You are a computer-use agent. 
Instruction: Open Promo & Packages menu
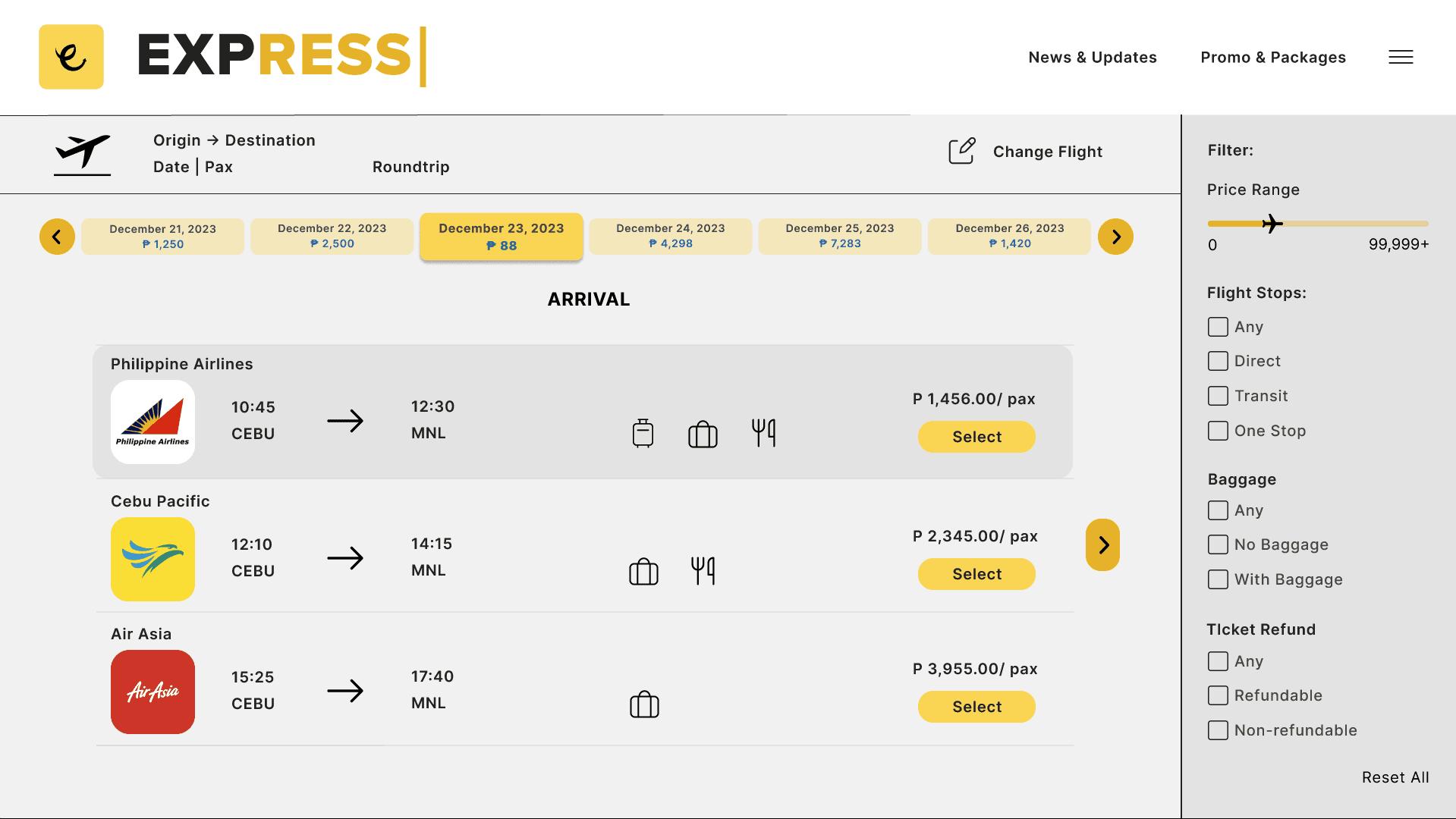click(x=1273, y=58)
